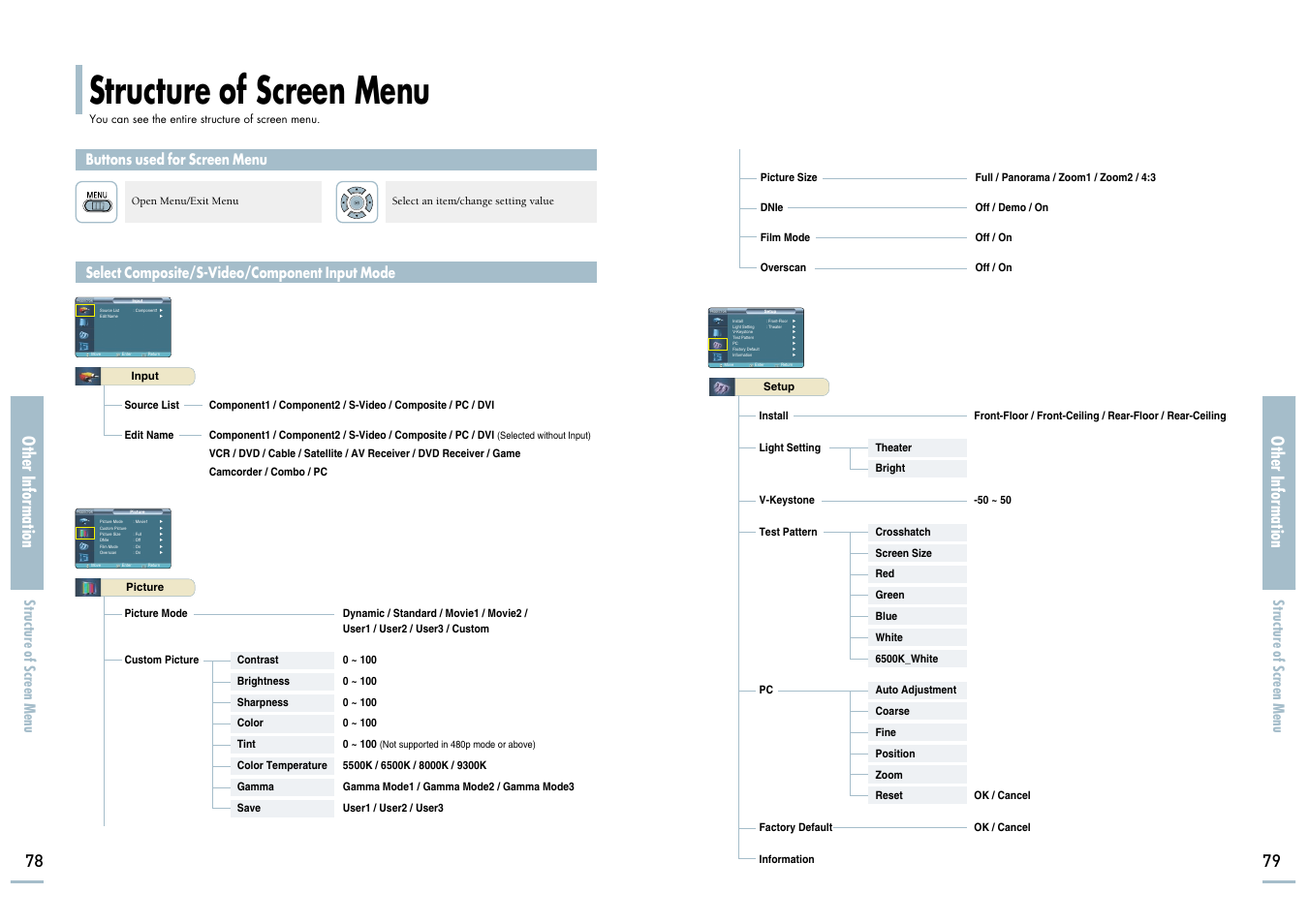This screenshot has width=1309, height=924.
Task: Select the Tint item
Action: tap(282, 745)
